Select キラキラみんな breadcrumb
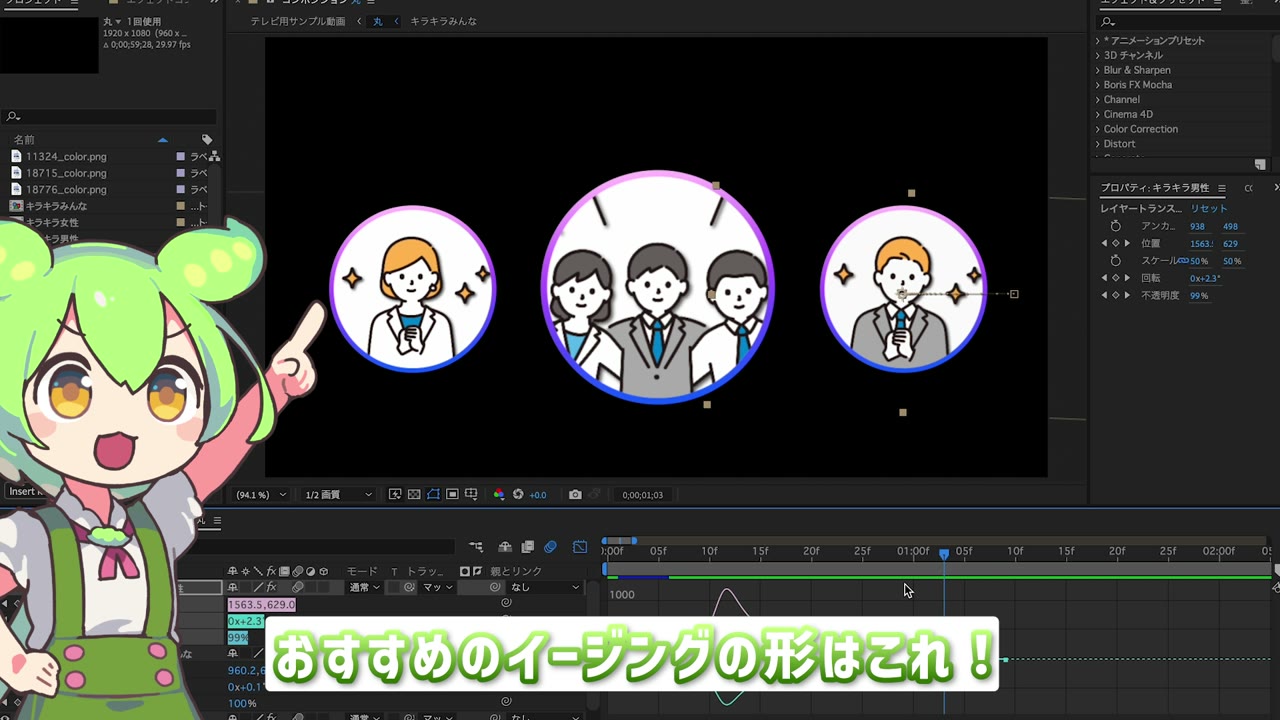Screen dimensions: 1280x720 [x=443, y=21]
